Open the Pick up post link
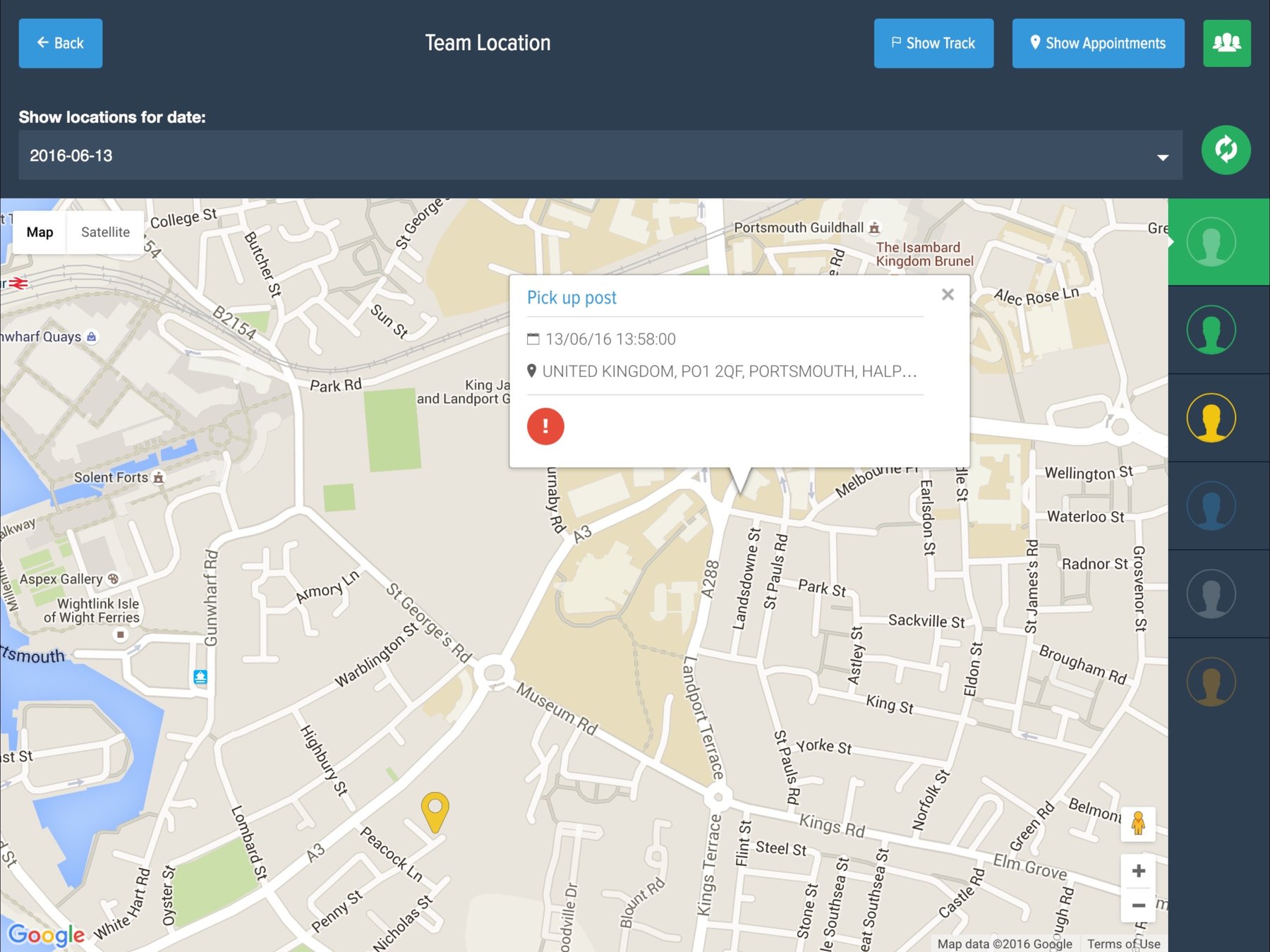This screenshot has width=1270, height=952. point(571,297)
